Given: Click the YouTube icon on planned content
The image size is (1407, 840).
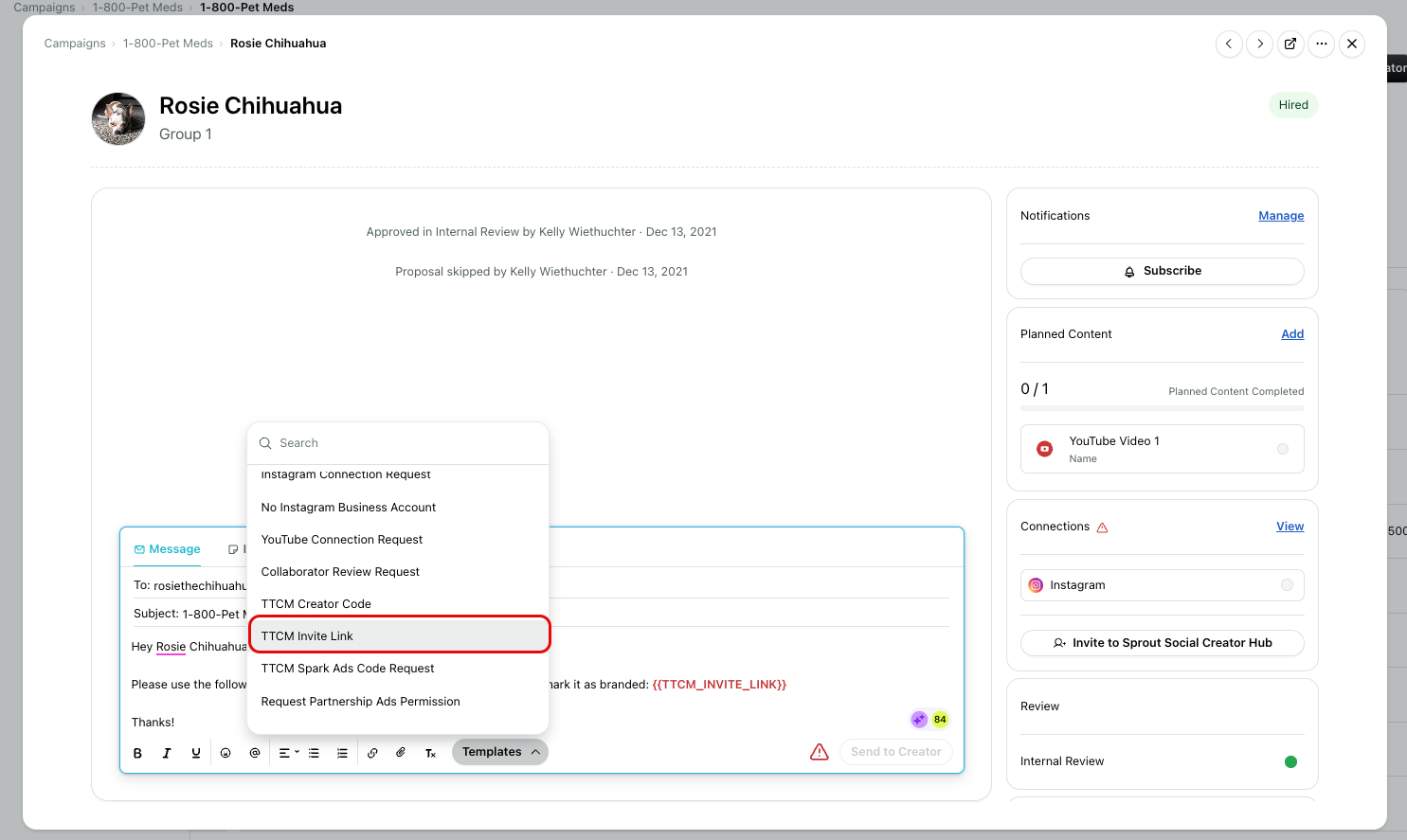Looking at the screenshot, I should point(1045,449).
